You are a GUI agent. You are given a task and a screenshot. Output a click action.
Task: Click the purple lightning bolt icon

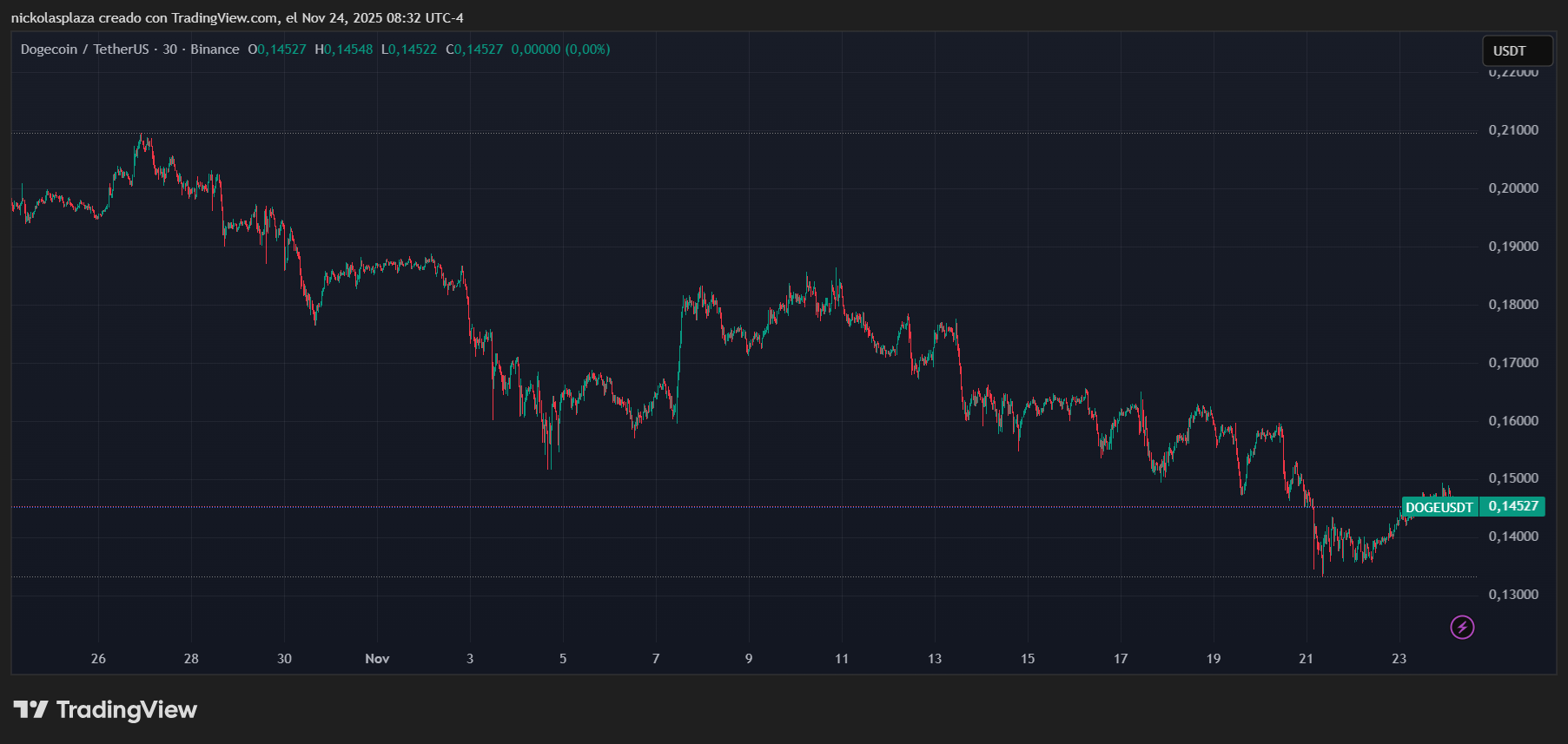pyautogui.click(x=1462, y=627)
